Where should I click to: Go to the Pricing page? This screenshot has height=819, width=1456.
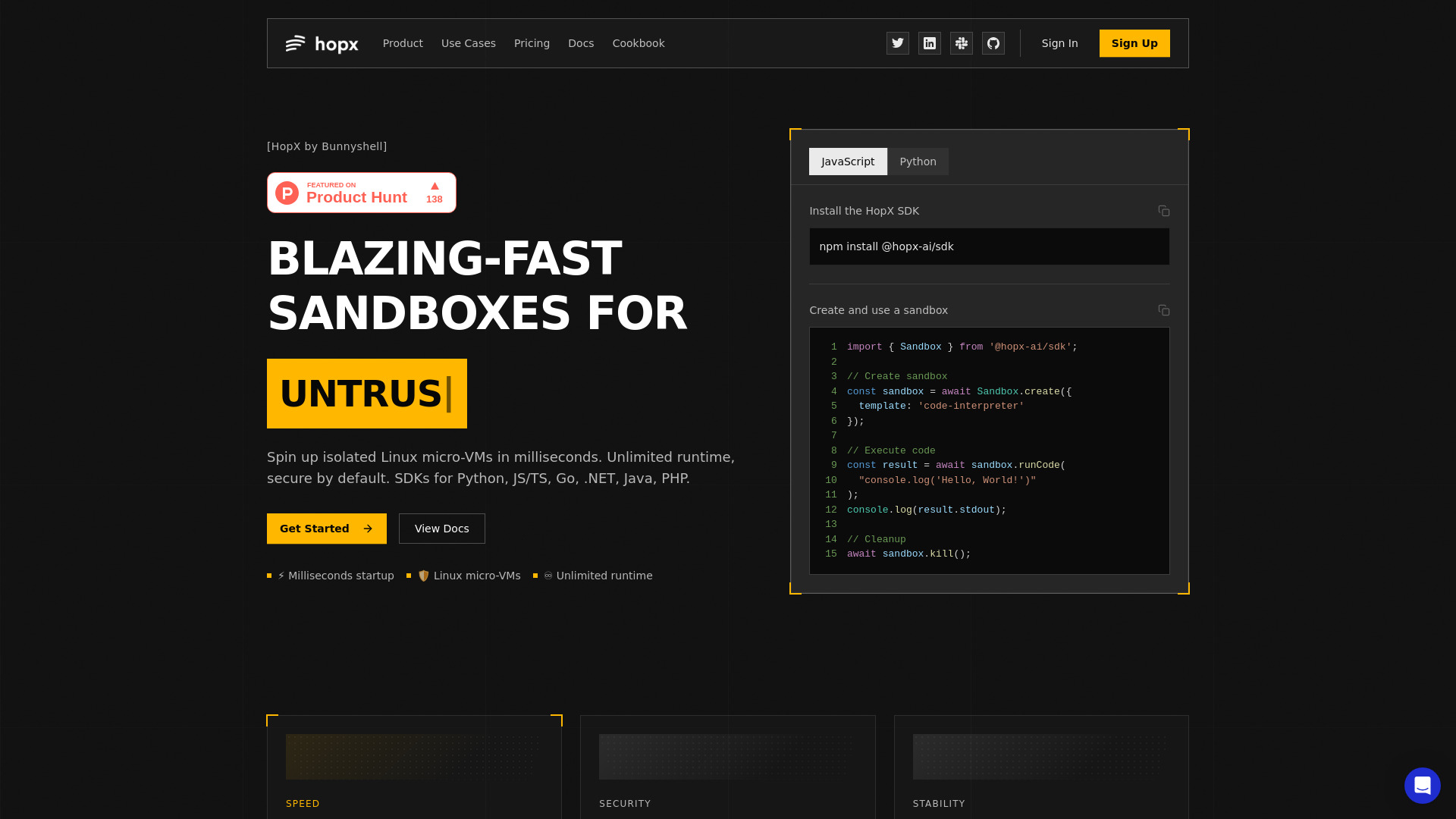point(532,43)
